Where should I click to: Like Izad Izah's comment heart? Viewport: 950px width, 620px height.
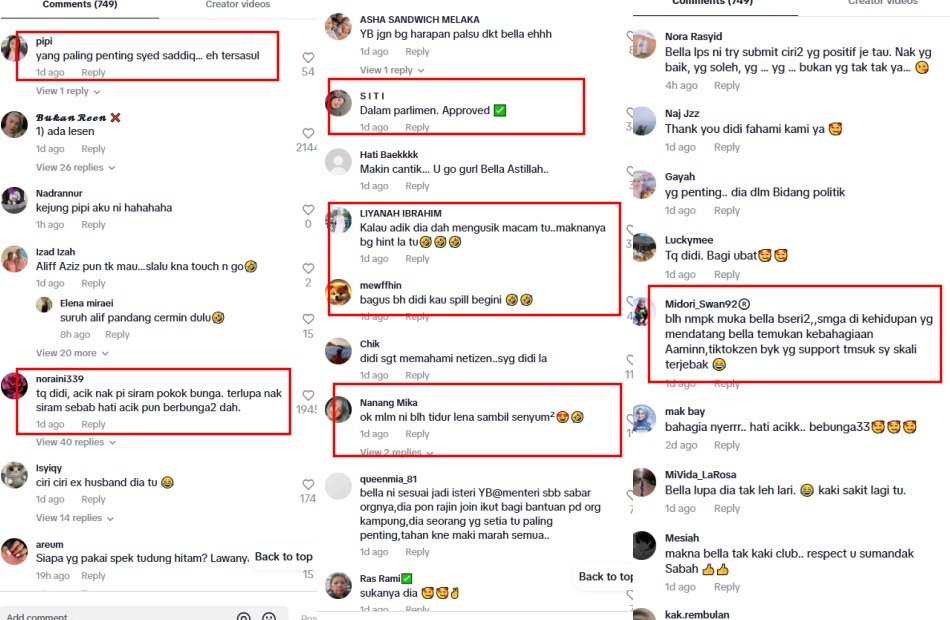click(x=308, y=268)
